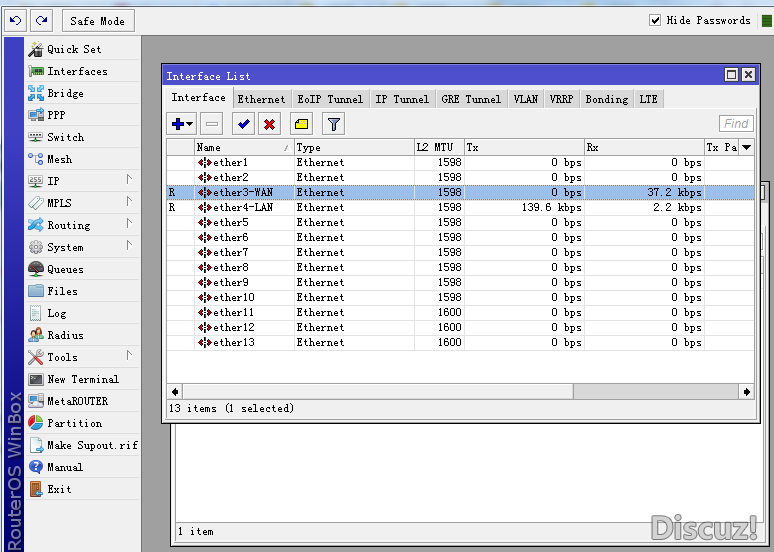Click Make Supout.rif
This screenshot has width=774, height=552.
click(82, 445)
